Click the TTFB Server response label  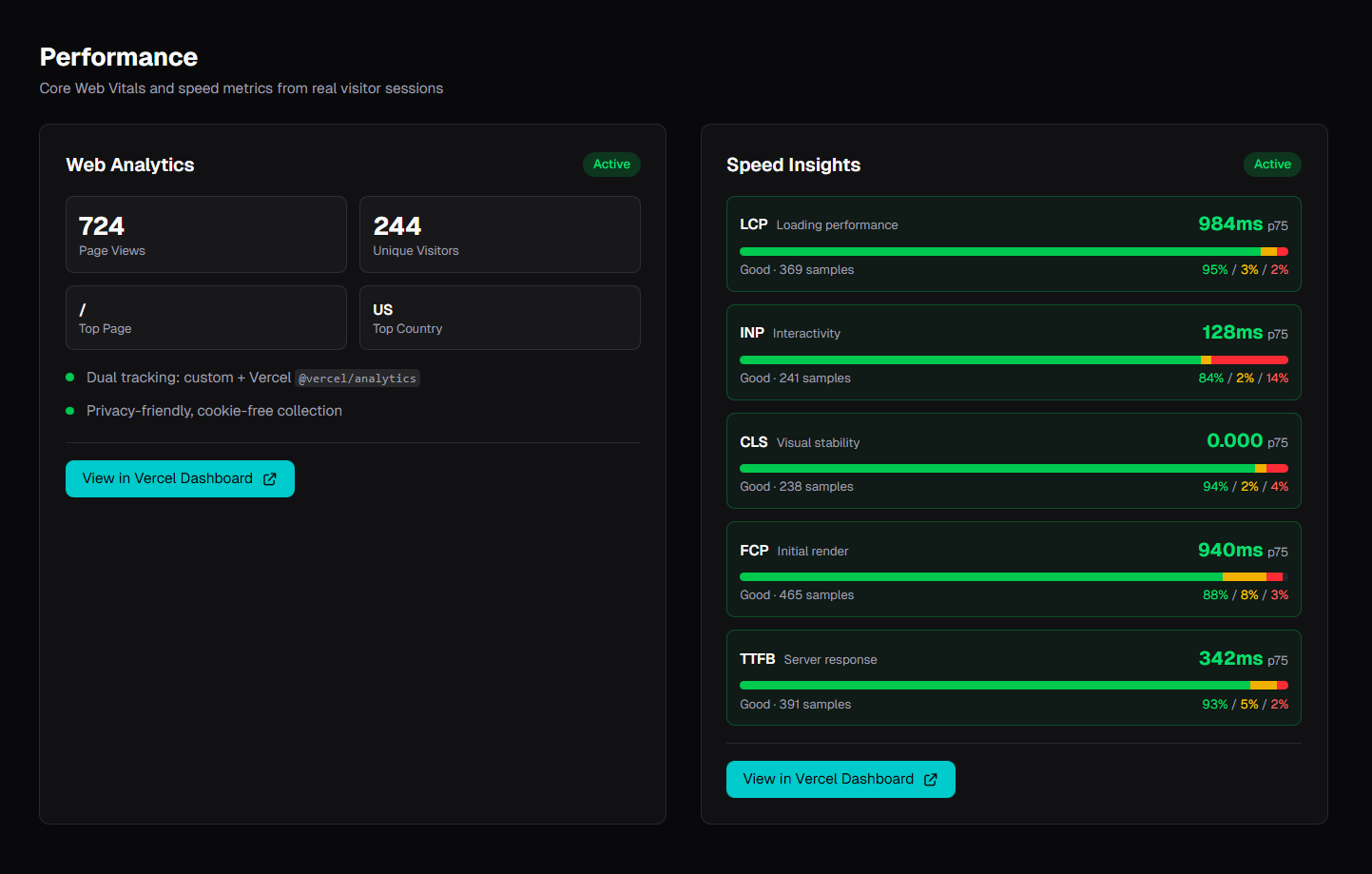coord(809,658)
